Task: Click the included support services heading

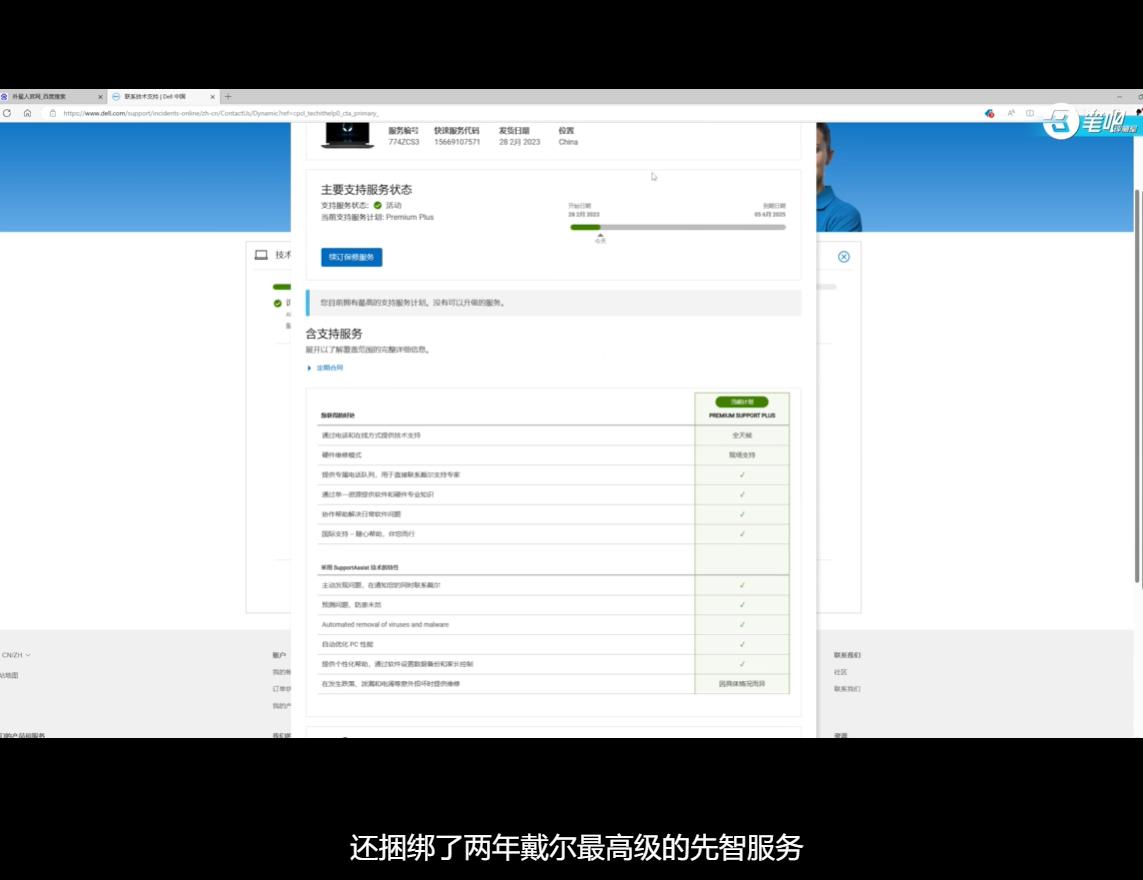Action: point(334,334)
